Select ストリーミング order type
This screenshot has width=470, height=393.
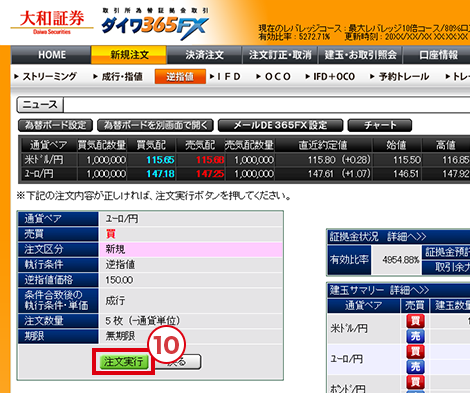(x=46, y=77)
